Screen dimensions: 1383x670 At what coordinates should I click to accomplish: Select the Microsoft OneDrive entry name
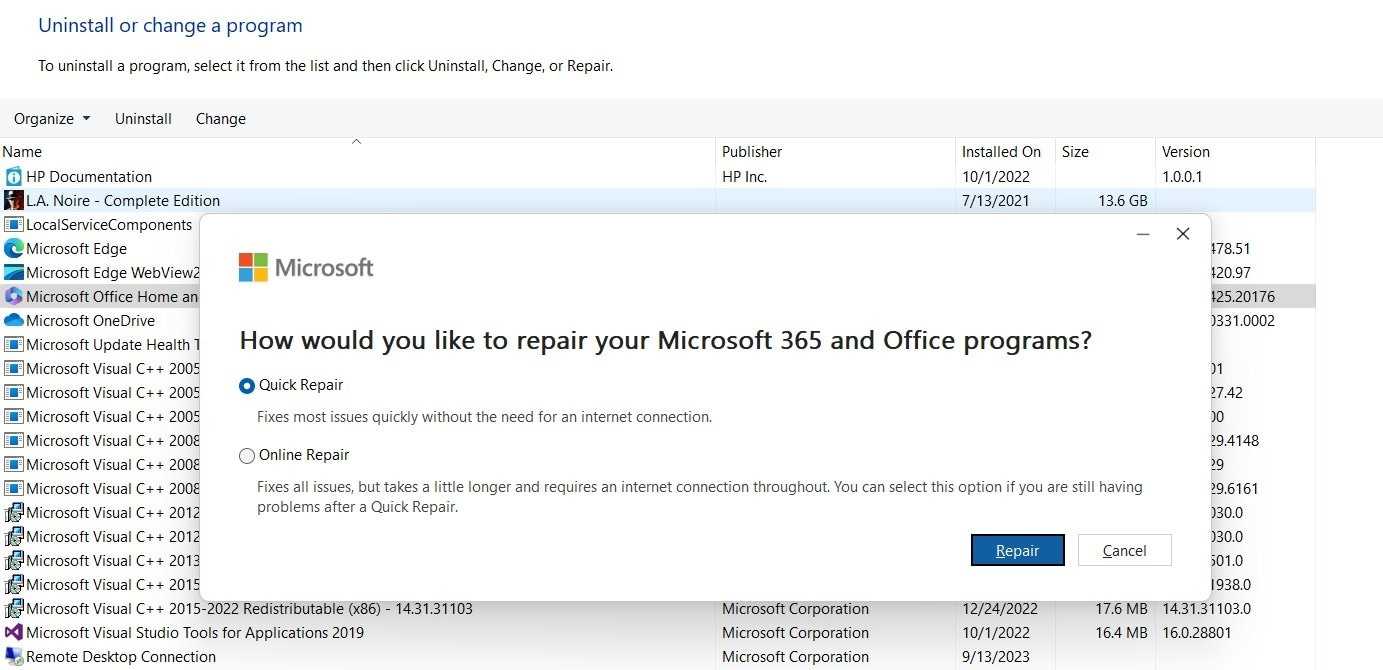pyautogui.click(x=91, y=321)
